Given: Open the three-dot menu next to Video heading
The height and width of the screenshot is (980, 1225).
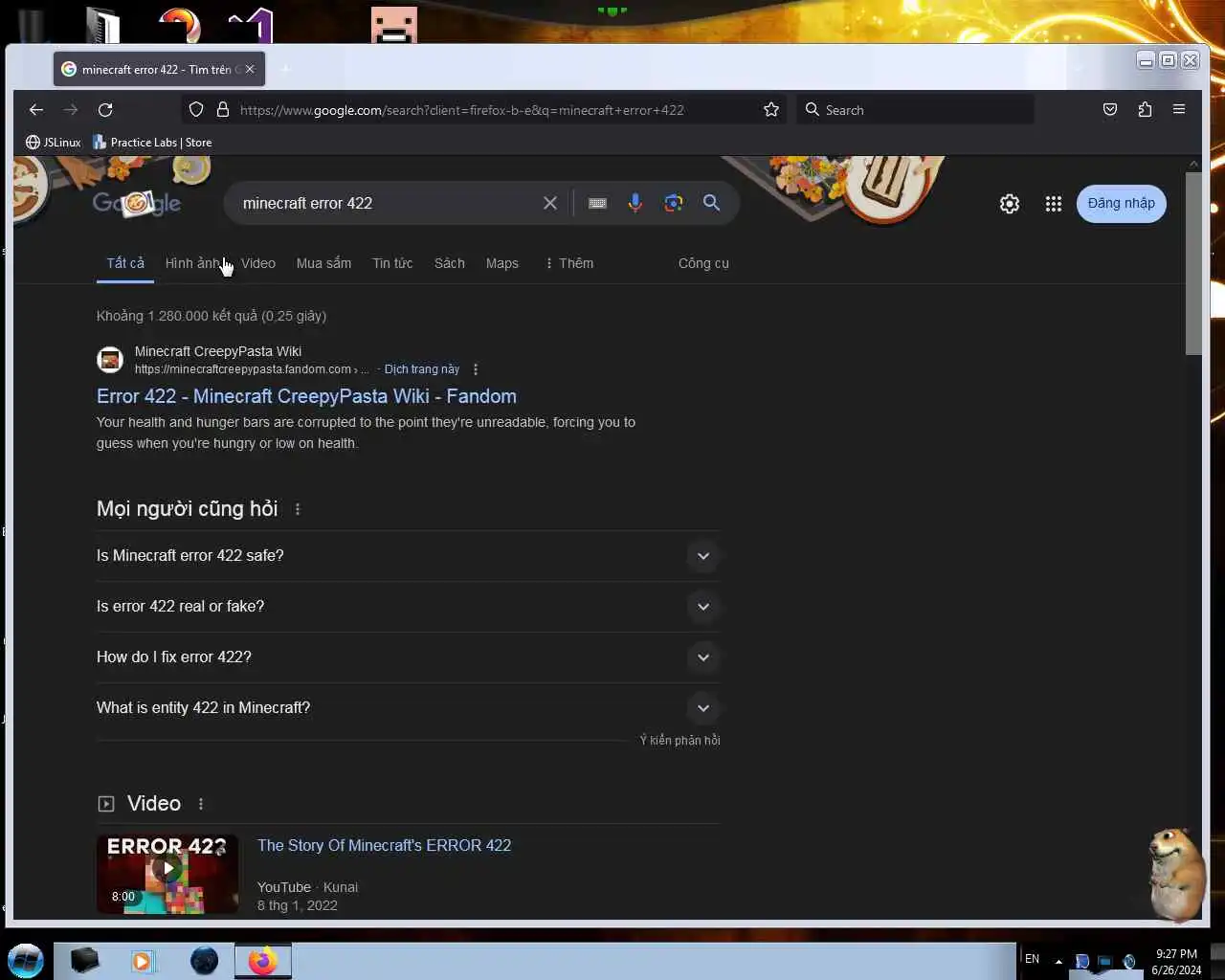Looking at the screenshot, I should [201, 804].
